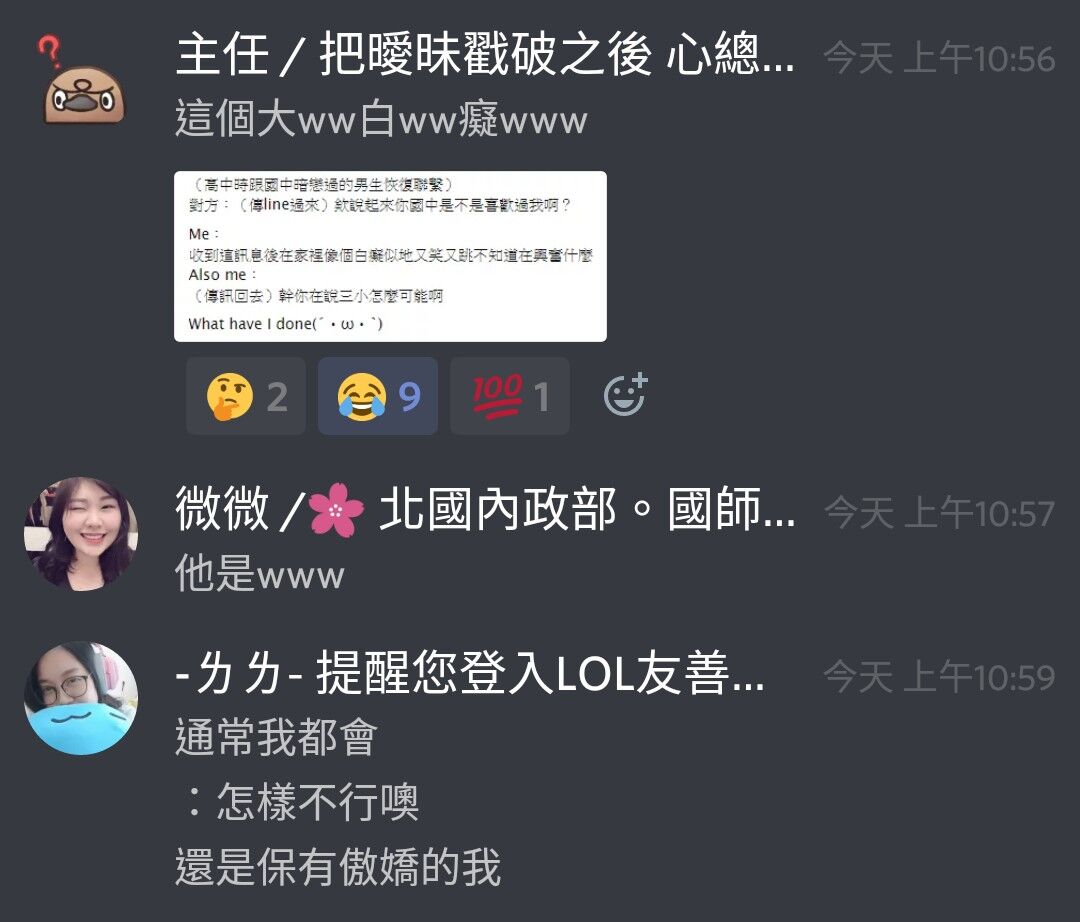1080x922 pixels.
Task: Click the cherry blossom emoji in username
Action: pyautogui.click(x=335, y=510)
